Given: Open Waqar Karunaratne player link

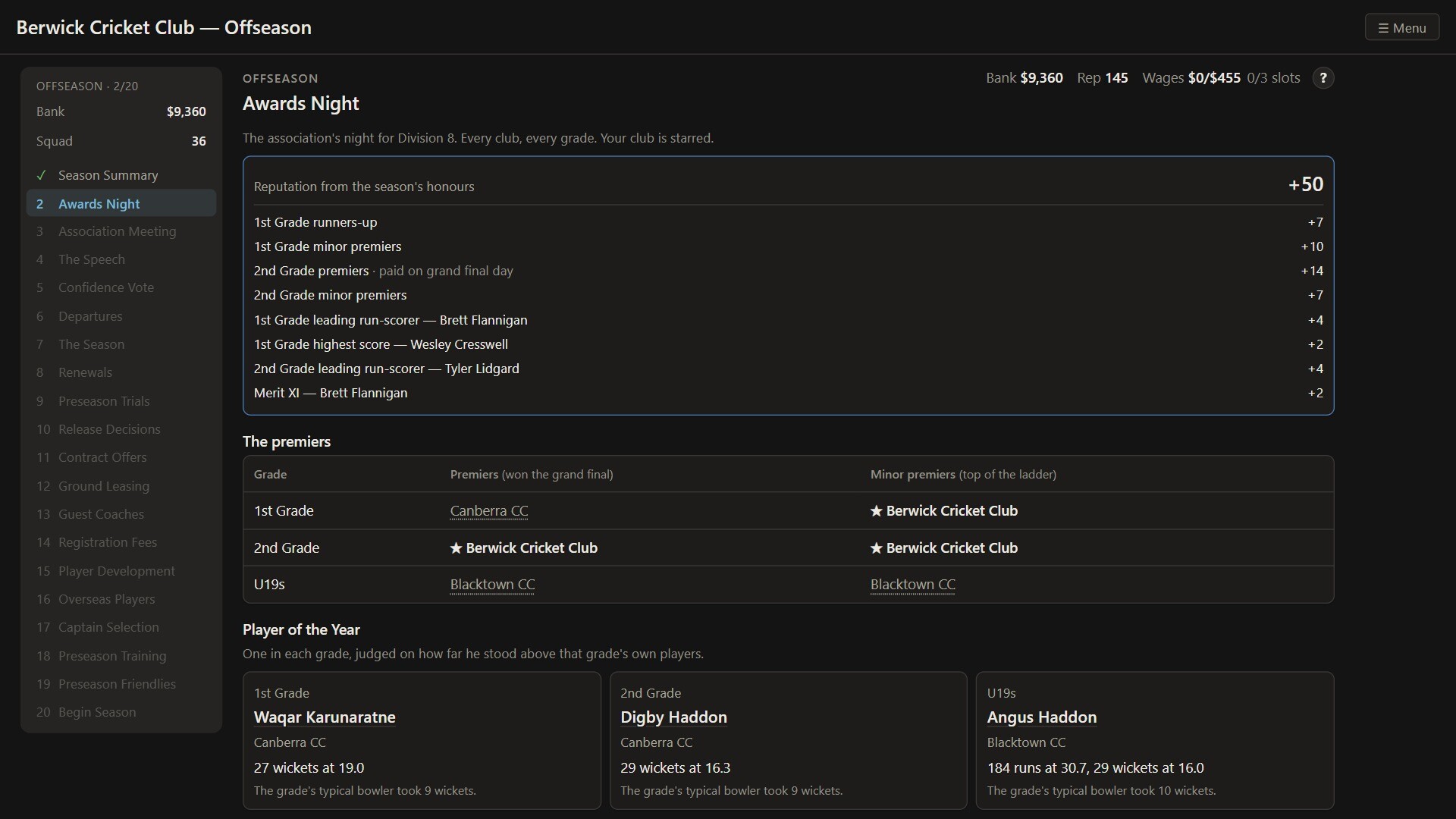Looking at the screenshot, I should [325, 717].
